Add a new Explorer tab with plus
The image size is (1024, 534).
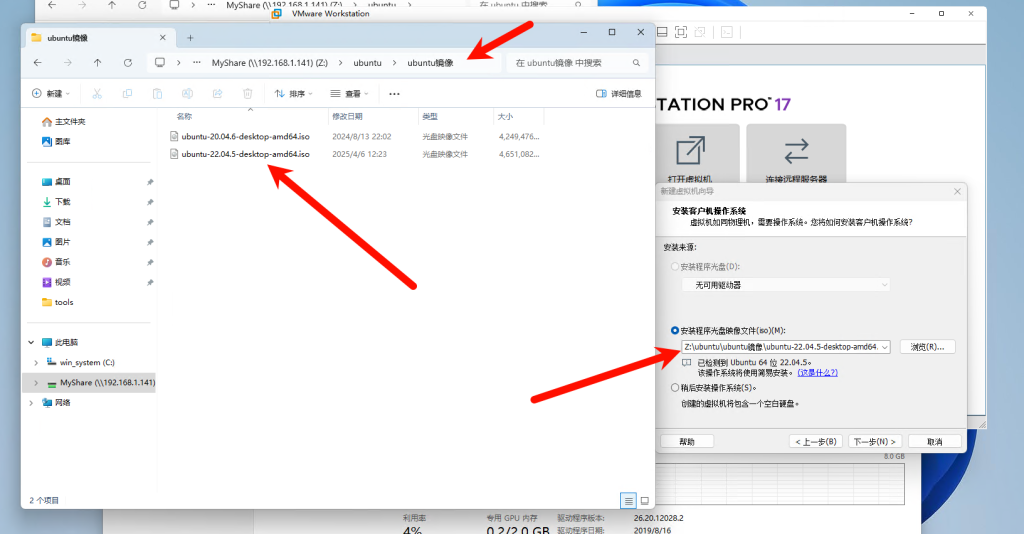pos(190,38)
